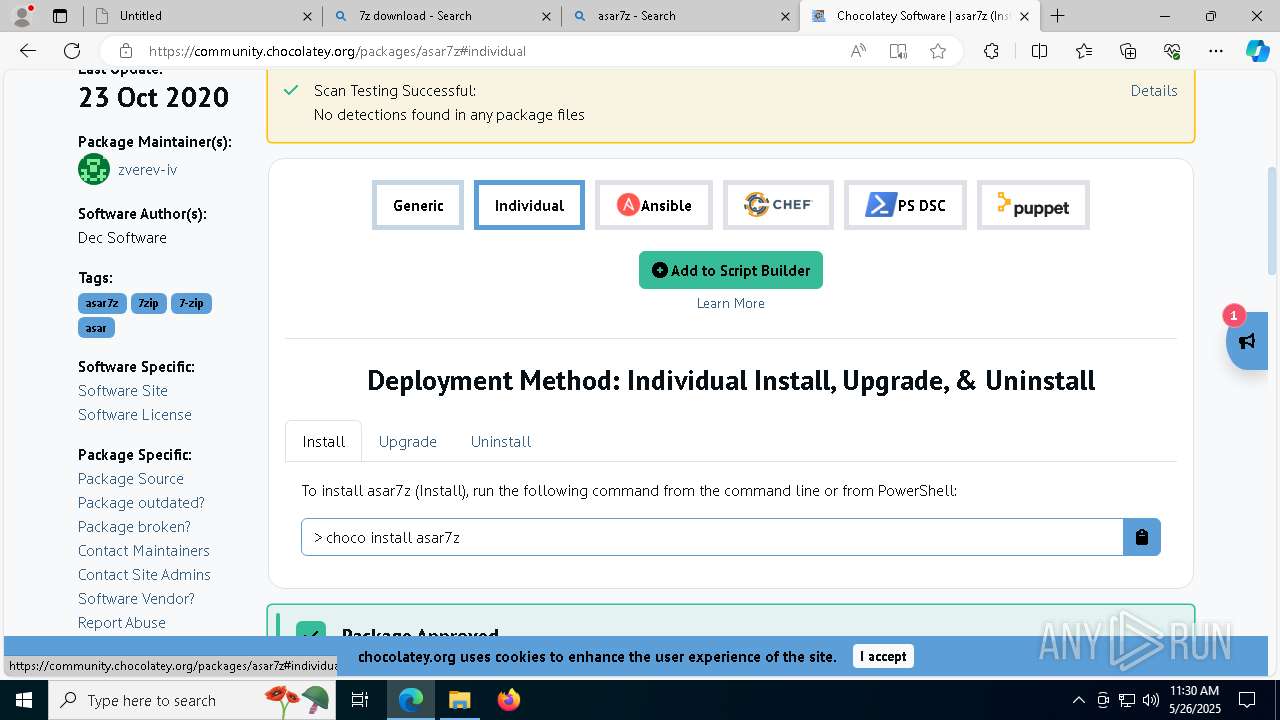
Task: Switch to the Install tab
Action: (x=324, y=441)
